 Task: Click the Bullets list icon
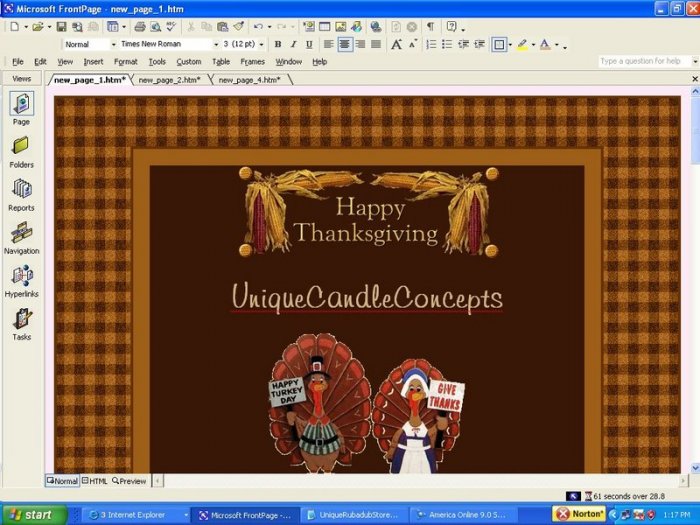tap(447, 44)
